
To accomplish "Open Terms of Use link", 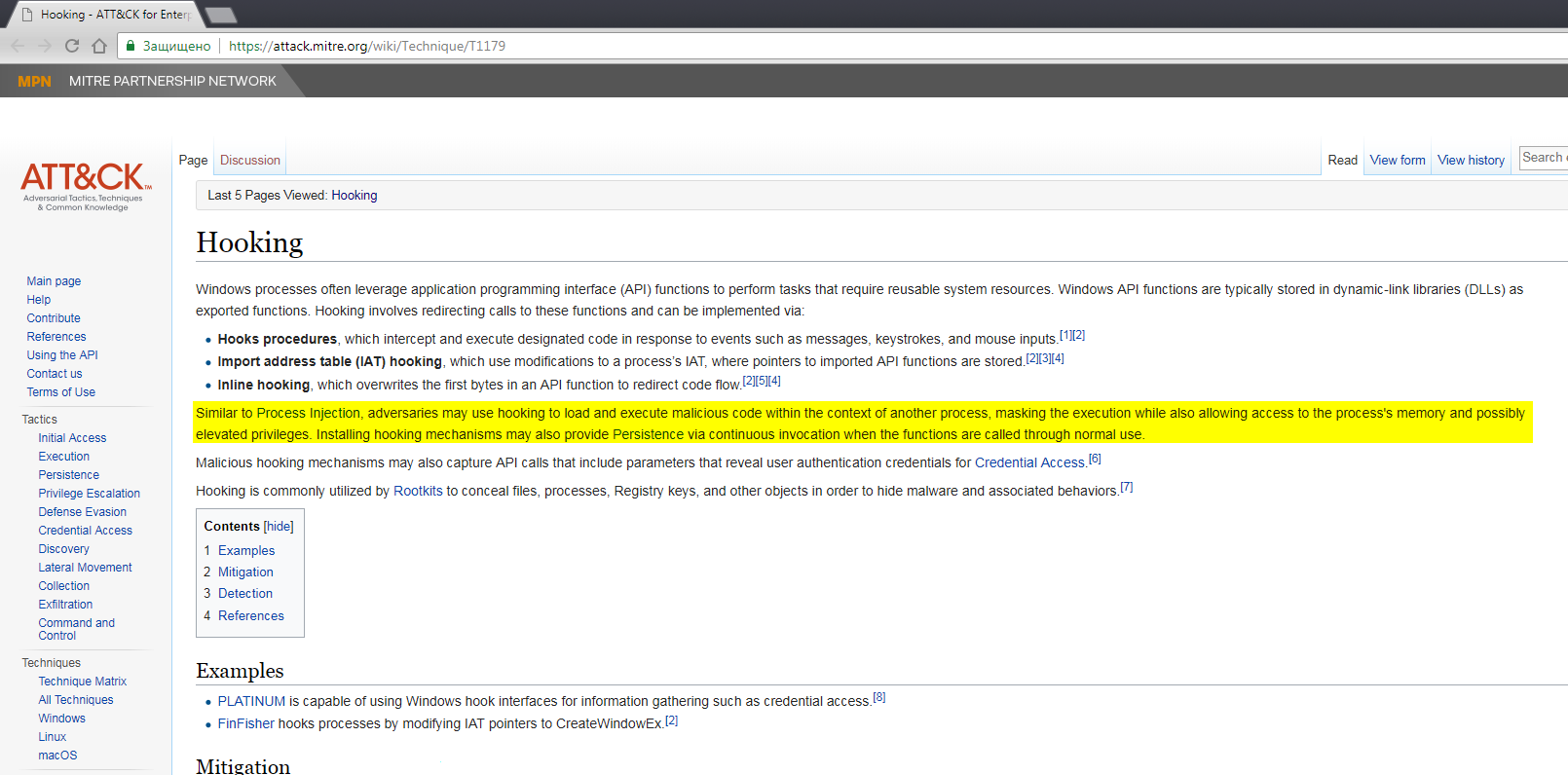I will [61, 392].
